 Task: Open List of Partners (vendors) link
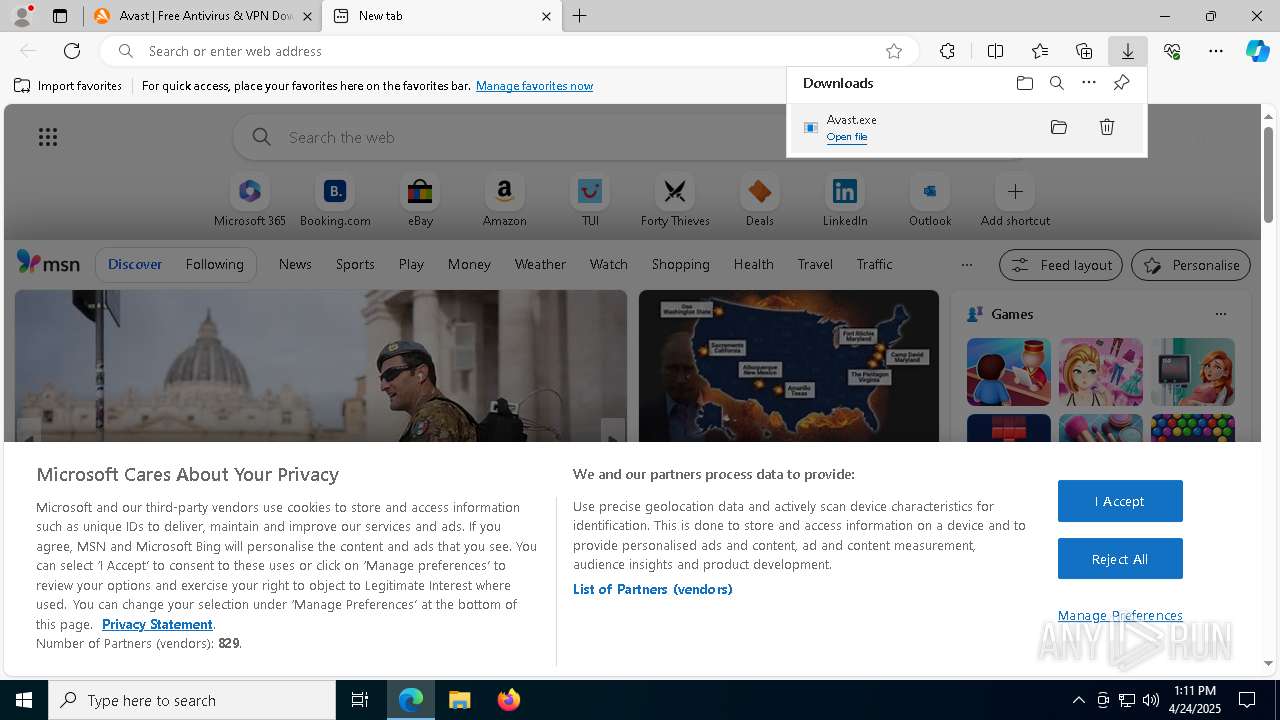coord(653,589)
